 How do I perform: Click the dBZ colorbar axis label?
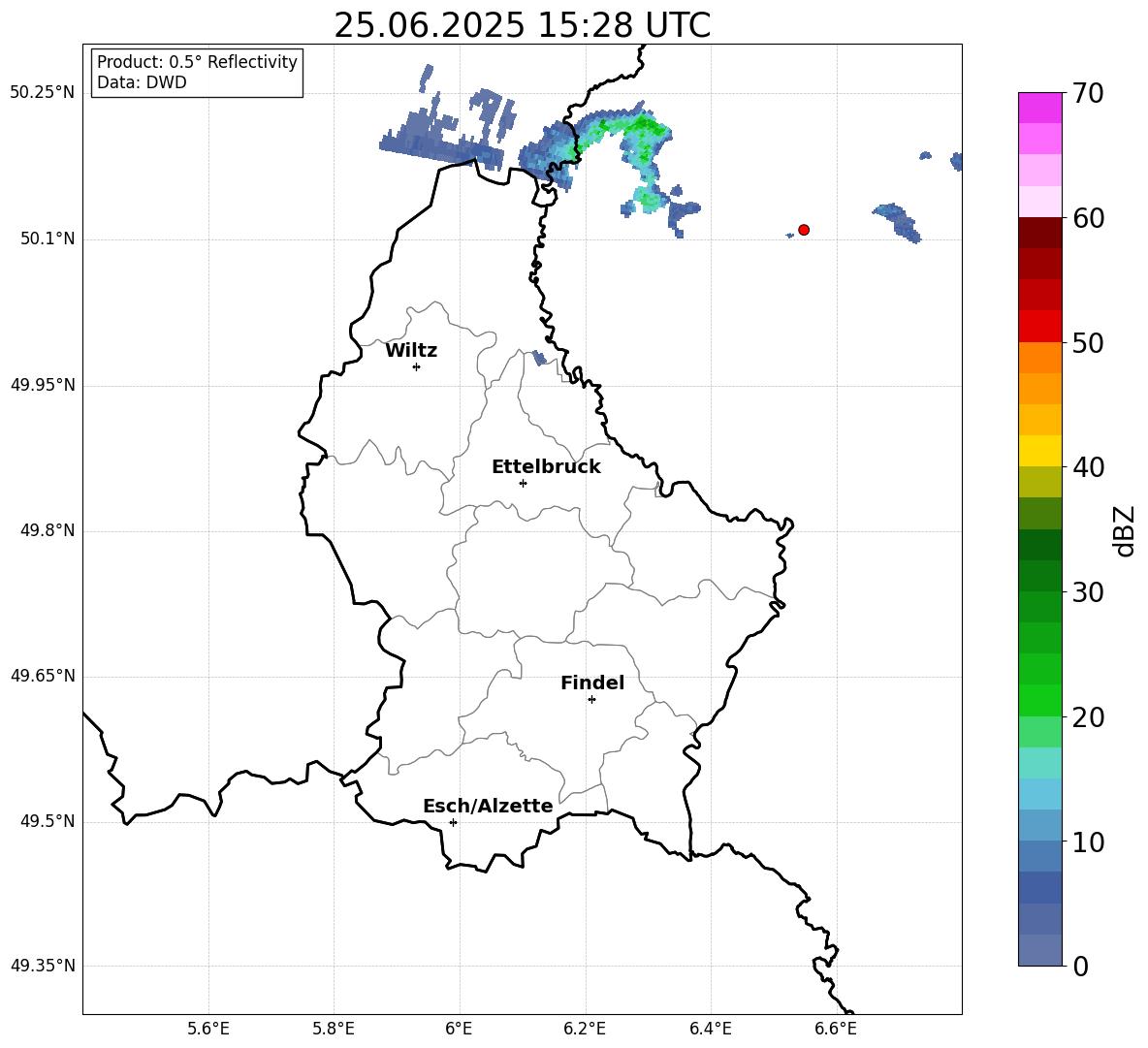point(1123,531)
